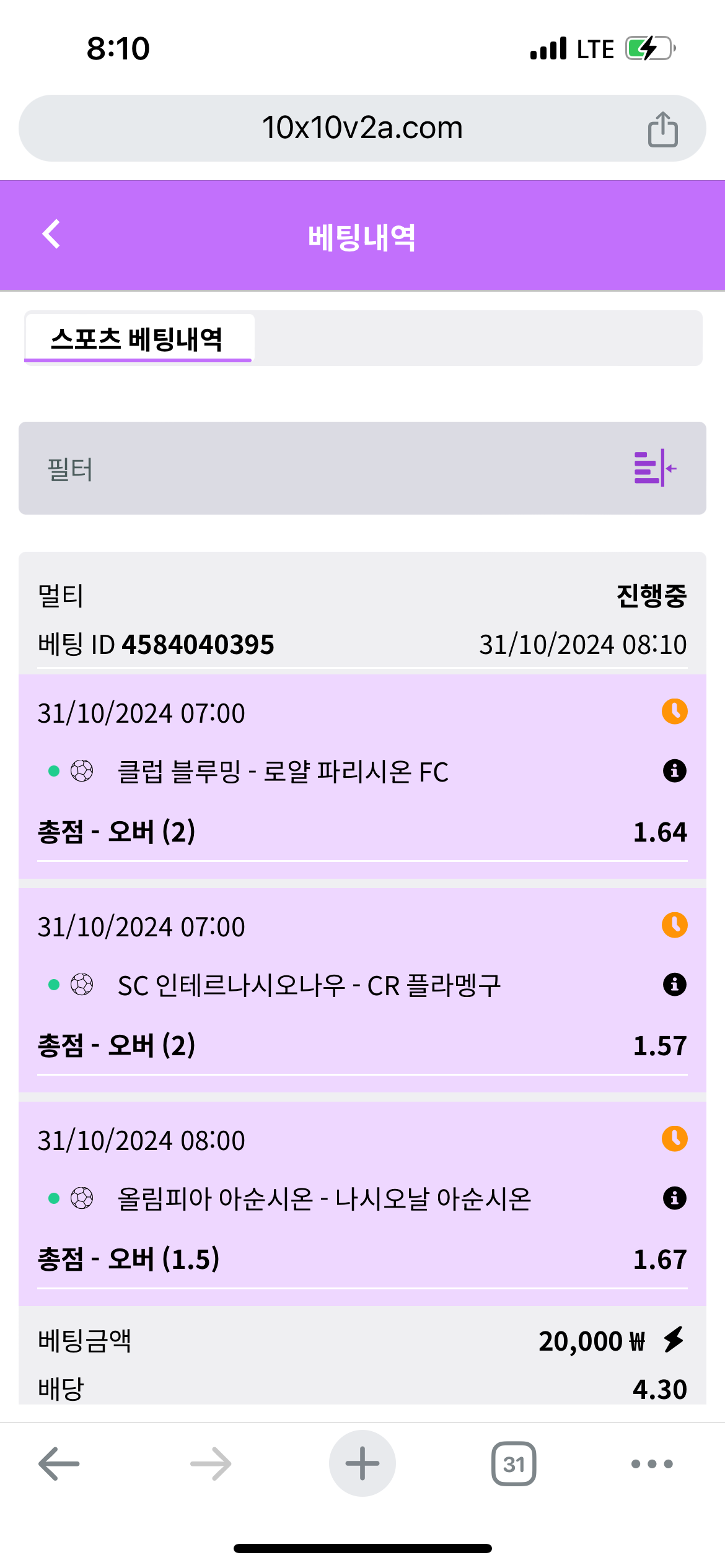Tap lightning bolt icon beside 20,000 ₩
Screen dimensions: 725x1568
674,1339
